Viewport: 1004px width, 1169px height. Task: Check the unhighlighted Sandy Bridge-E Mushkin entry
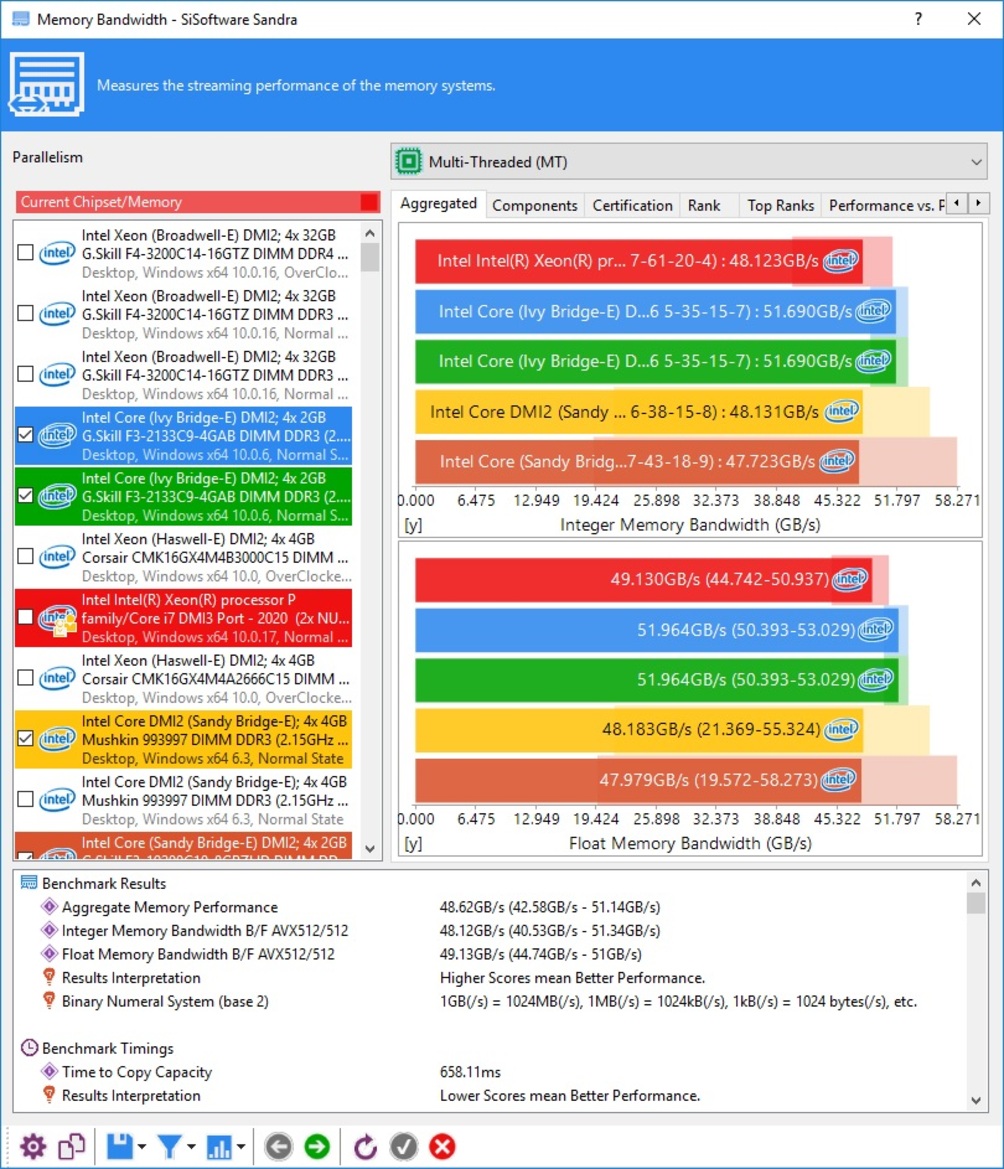[x=25, y=799]
